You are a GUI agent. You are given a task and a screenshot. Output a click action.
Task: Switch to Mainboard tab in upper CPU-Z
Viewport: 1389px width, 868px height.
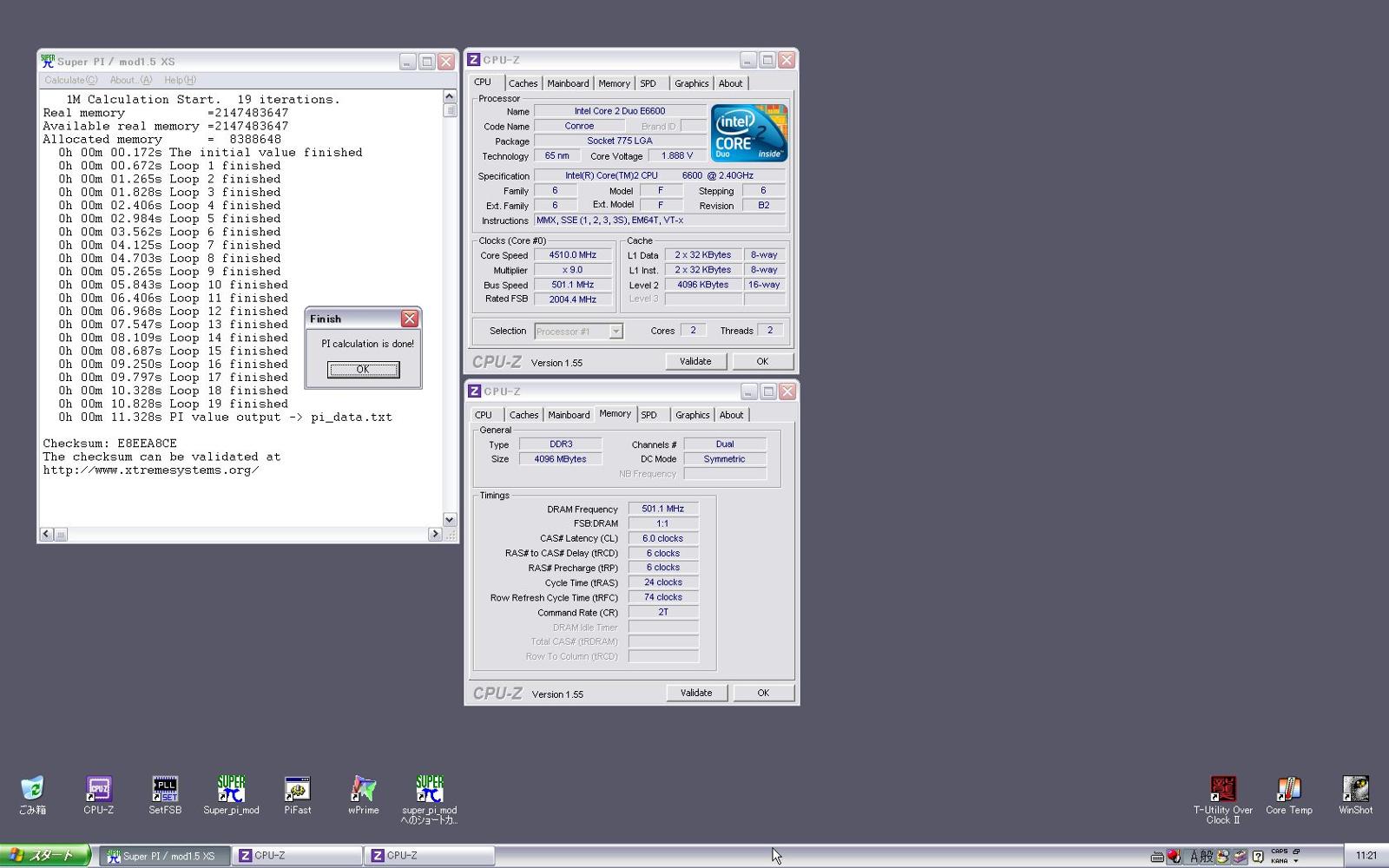568,83
